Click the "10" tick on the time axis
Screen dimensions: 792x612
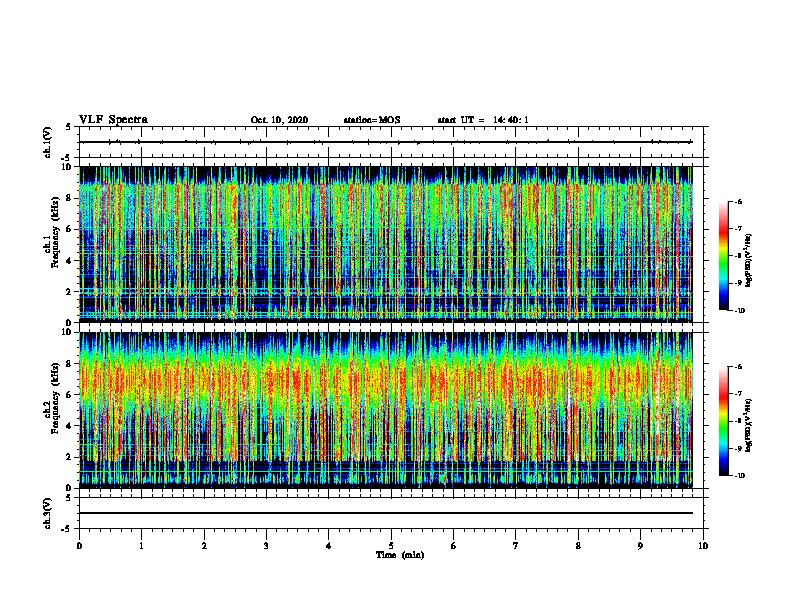point(703,546)
